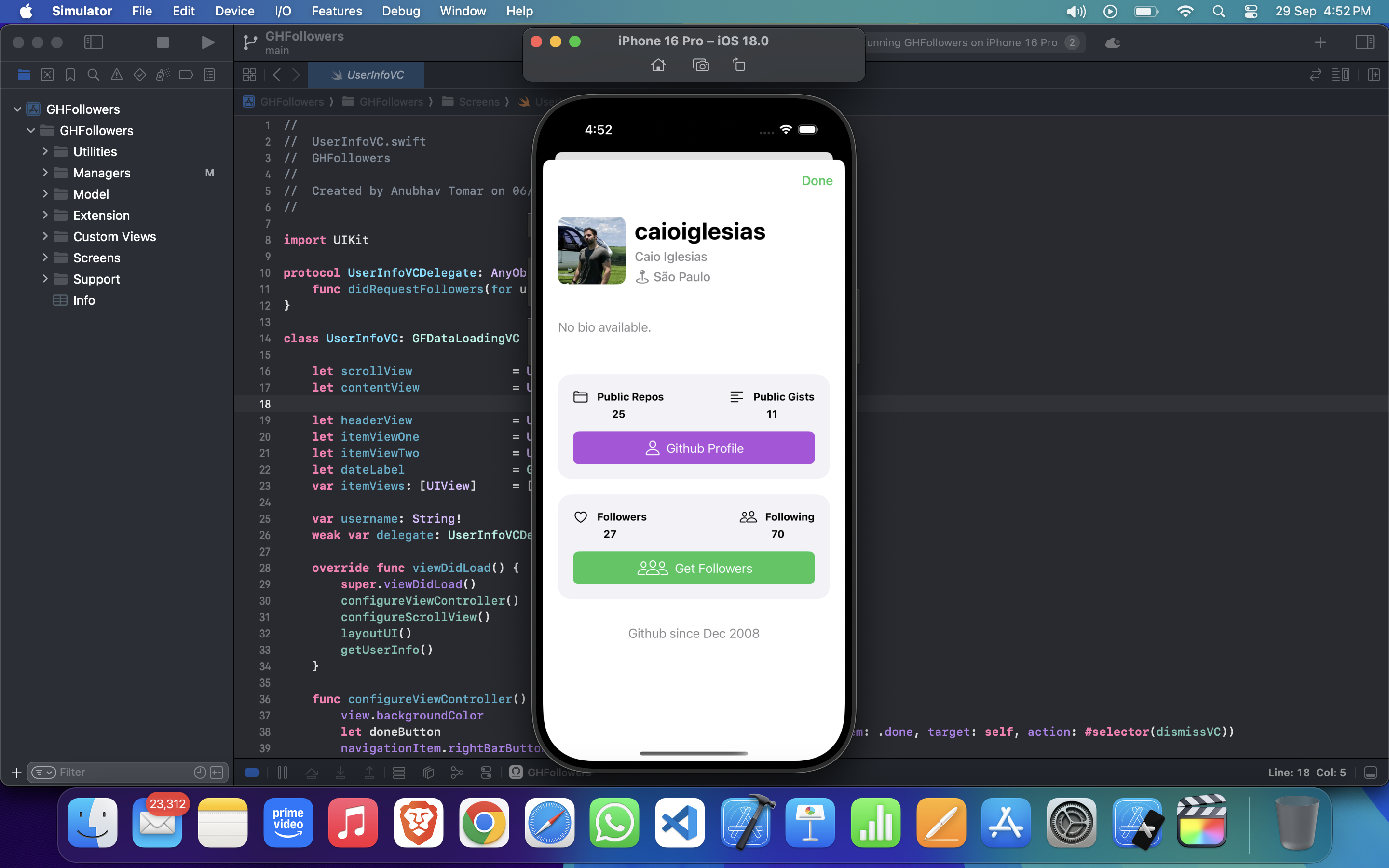Open the Find navigator magnifier icon
Image resolution: width=1389 pixels, height=868 pixels.
pyautogui.click(x=93, y=75)
